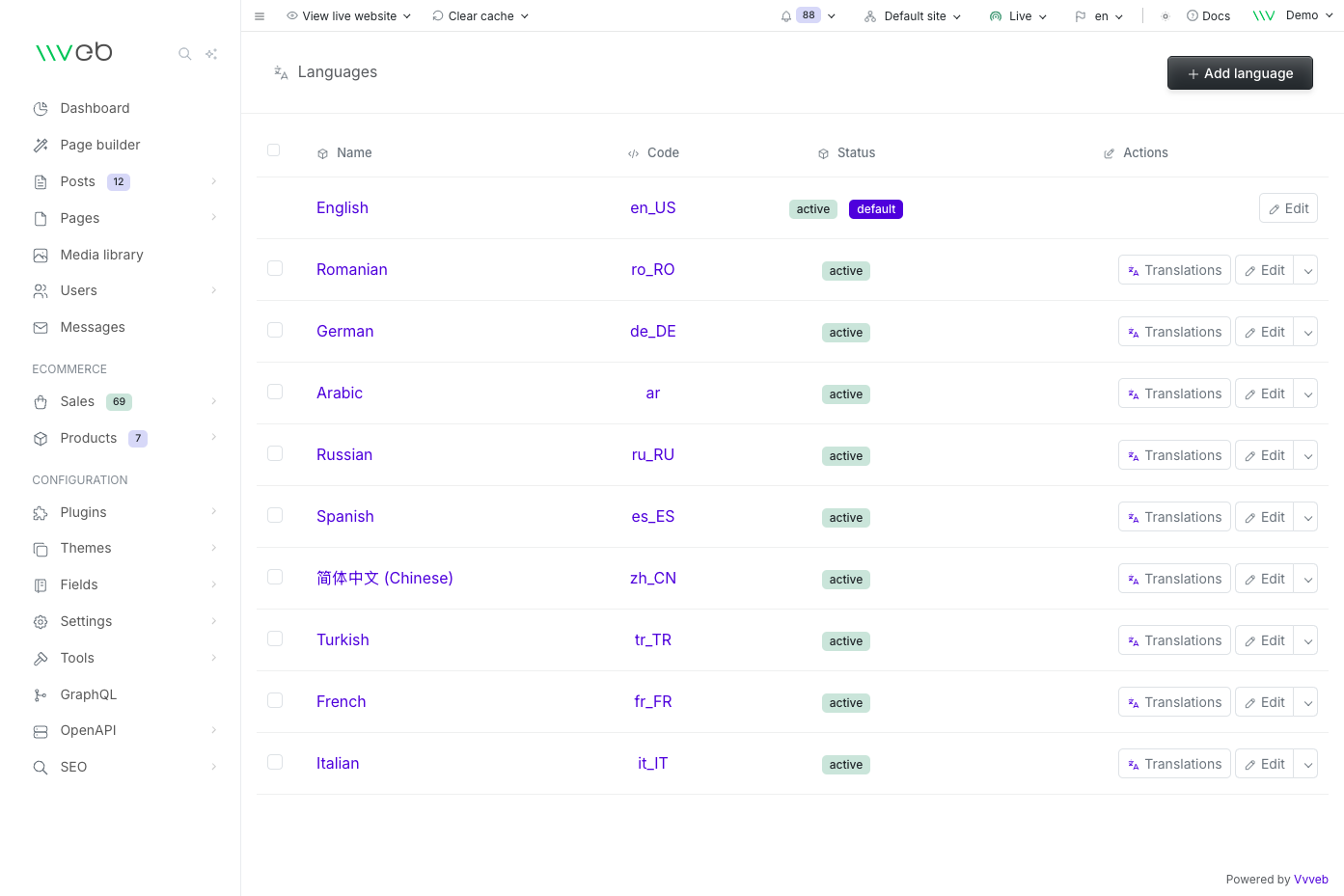The height and width of the screenshot is (896, 1344).
Task: Check the German row checkbox
Action: tap(275, 330)
